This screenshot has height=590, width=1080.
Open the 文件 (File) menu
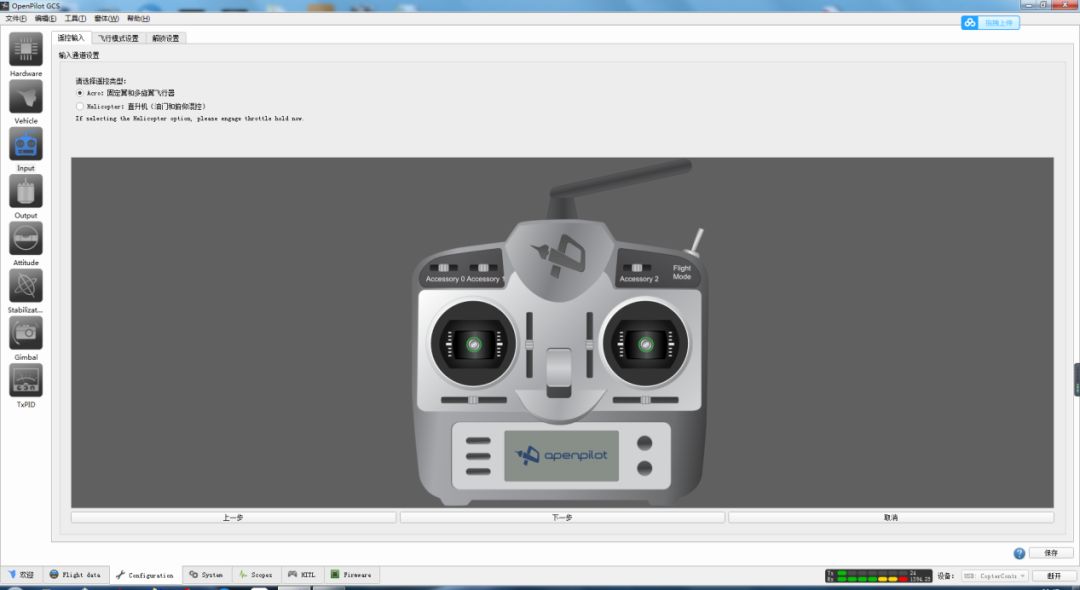point(16,19)
